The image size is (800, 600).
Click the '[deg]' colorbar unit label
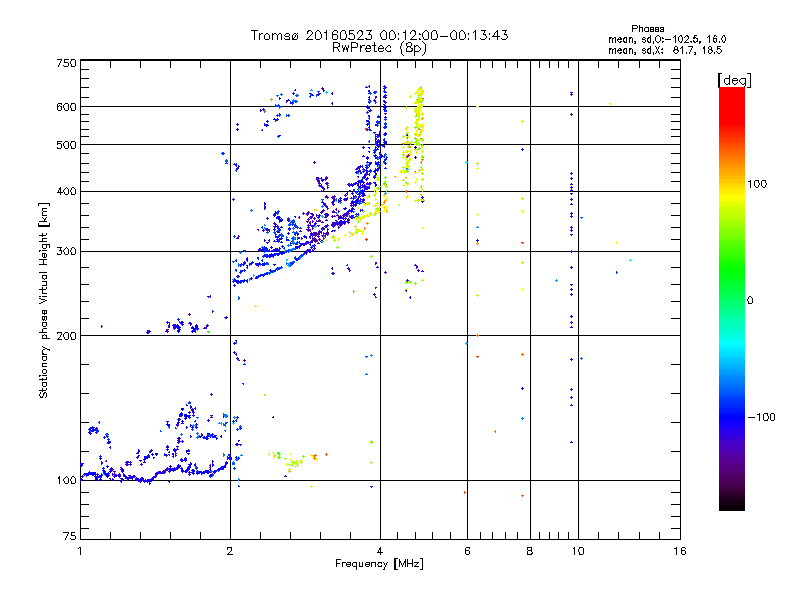pyautogui.click(x=734, y=80)
